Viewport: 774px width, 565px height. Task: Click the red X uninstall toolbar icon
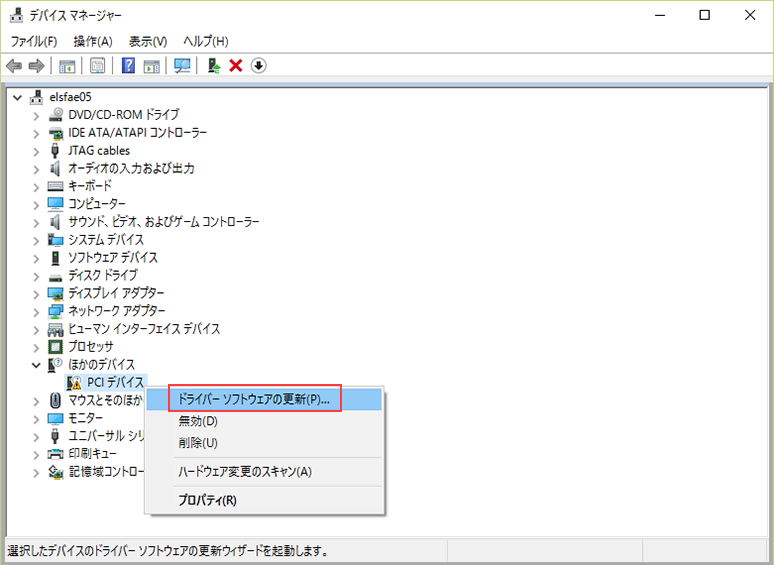point(235,66)
